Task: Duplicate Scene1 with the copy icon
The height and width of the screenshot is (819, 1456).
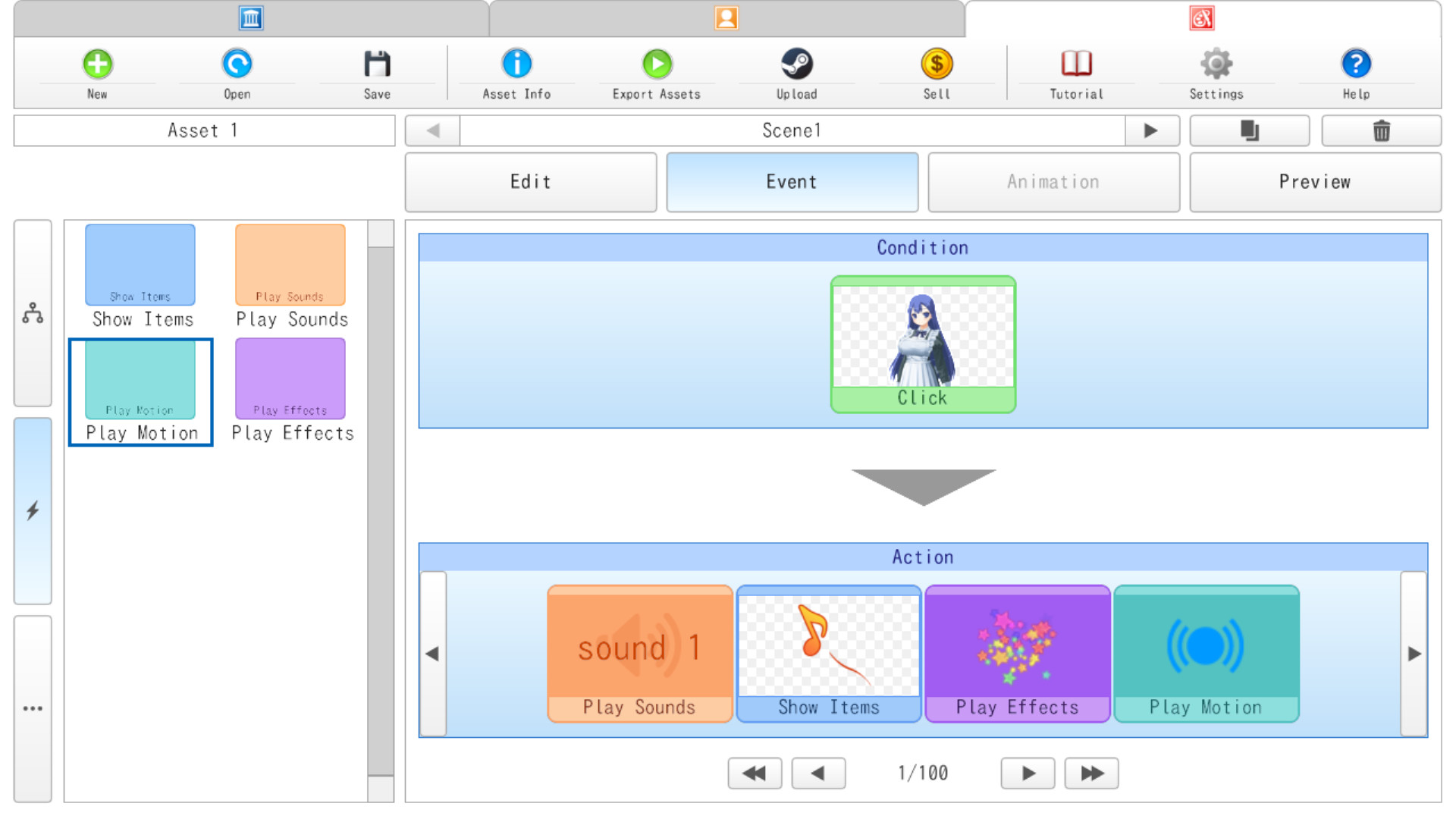Action: click(1248, 130)
